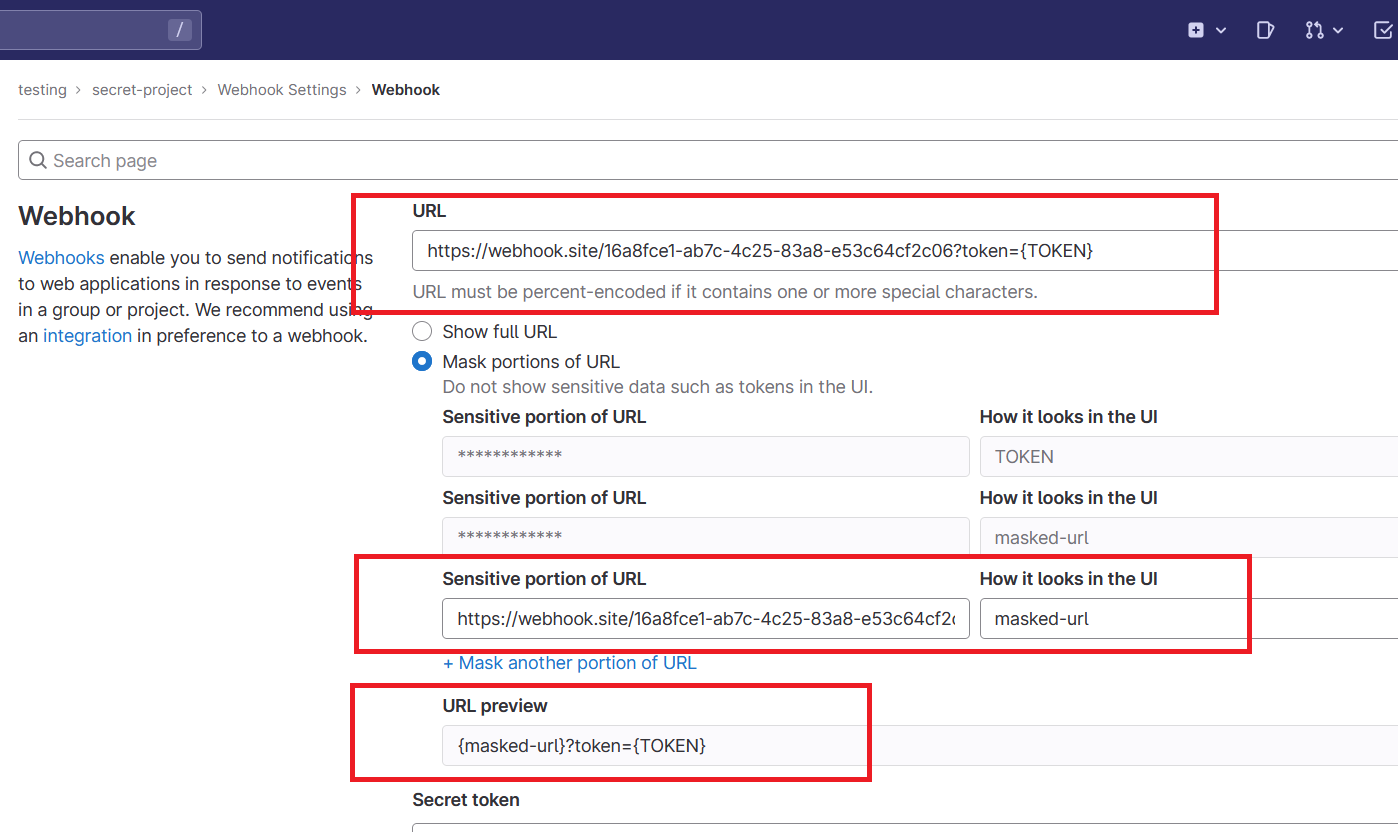The width and height of the screenshot is (1398, 832).
Task: Expand the Merge requests dropdown chevron
Action: point(1338,31)
